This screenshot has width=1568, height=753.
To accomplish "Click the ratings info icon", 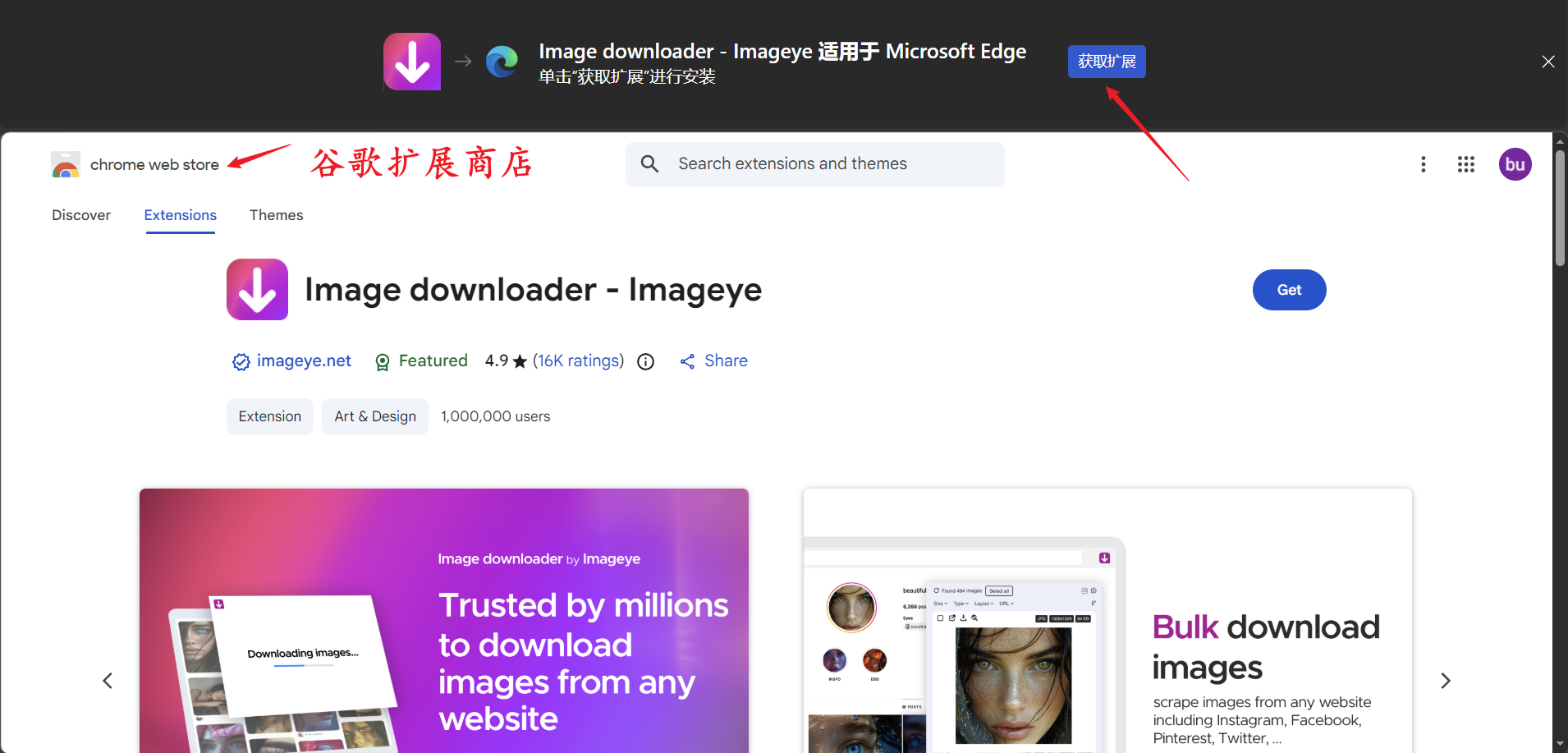I will (646, 361).
